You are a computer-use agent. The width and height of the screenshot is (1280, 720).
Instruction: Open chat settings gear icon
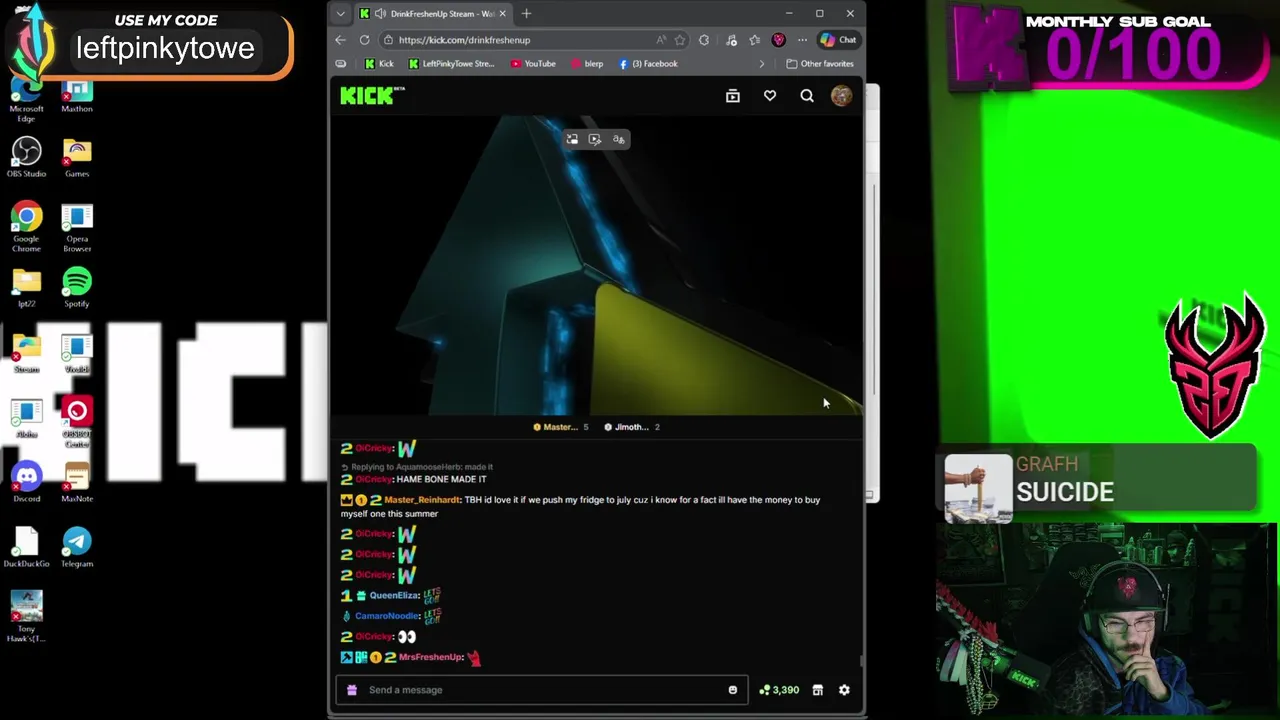[x=844, y=690]
